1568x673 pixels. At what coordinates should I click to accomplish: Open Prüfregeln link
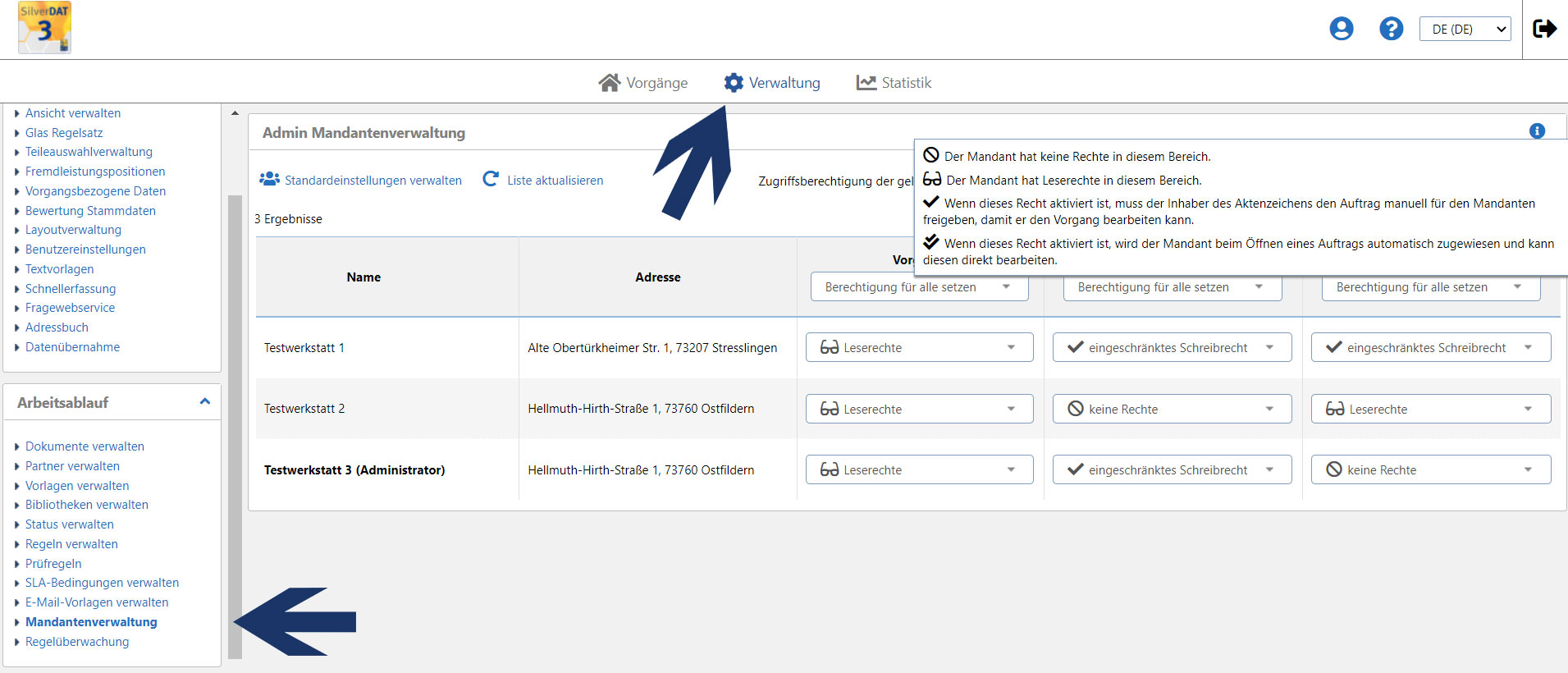click(53, 564)
